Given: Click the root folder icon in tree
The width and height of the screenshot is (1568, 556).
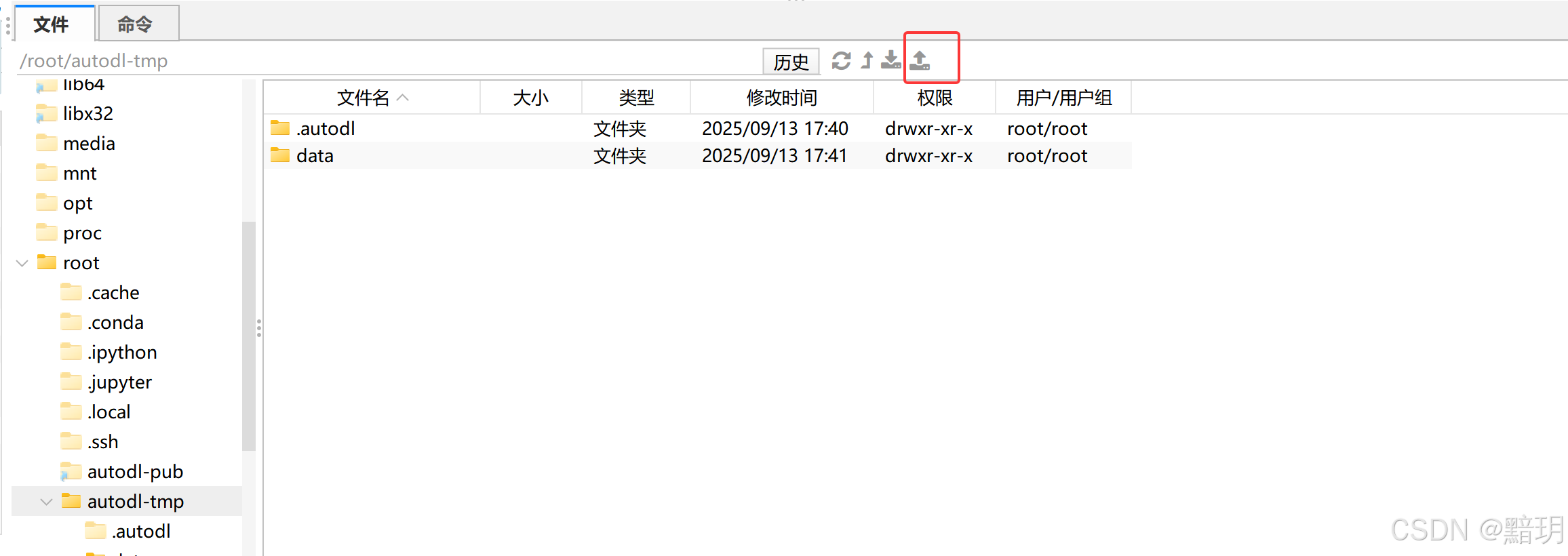Looking at the screenshot, I should [x=46, y=262].
